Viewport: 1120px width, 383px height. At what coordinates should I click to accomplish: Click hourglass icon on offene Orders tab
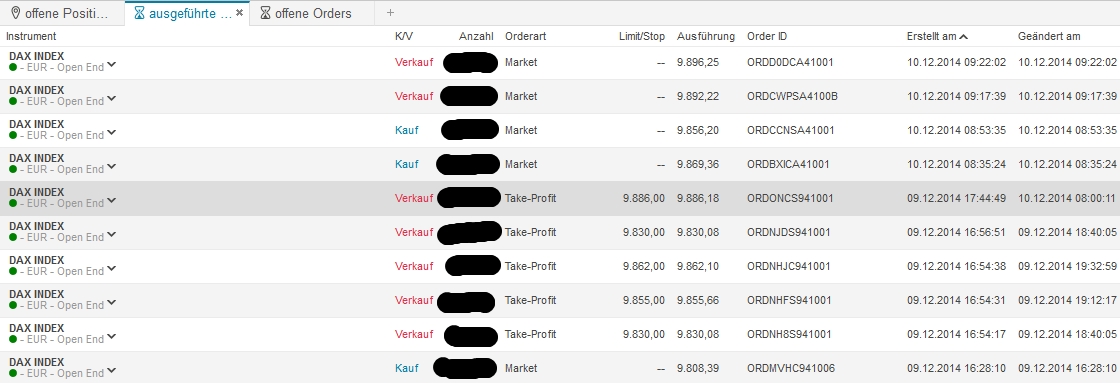[x=266, y=13]
